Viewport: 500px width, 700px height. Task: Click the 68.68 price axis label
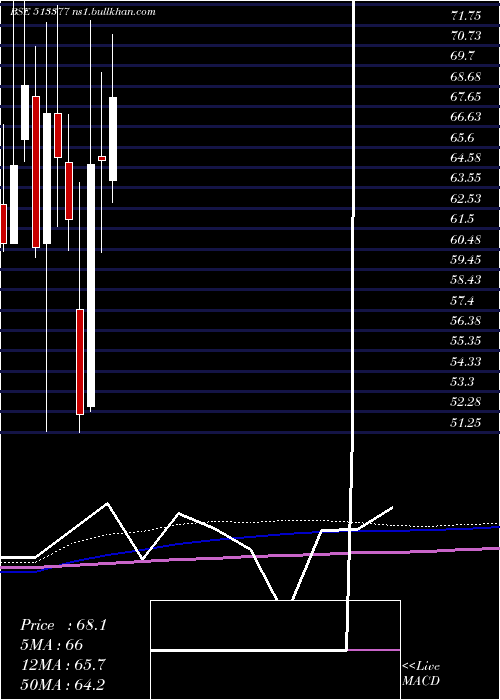pos(466,77)
